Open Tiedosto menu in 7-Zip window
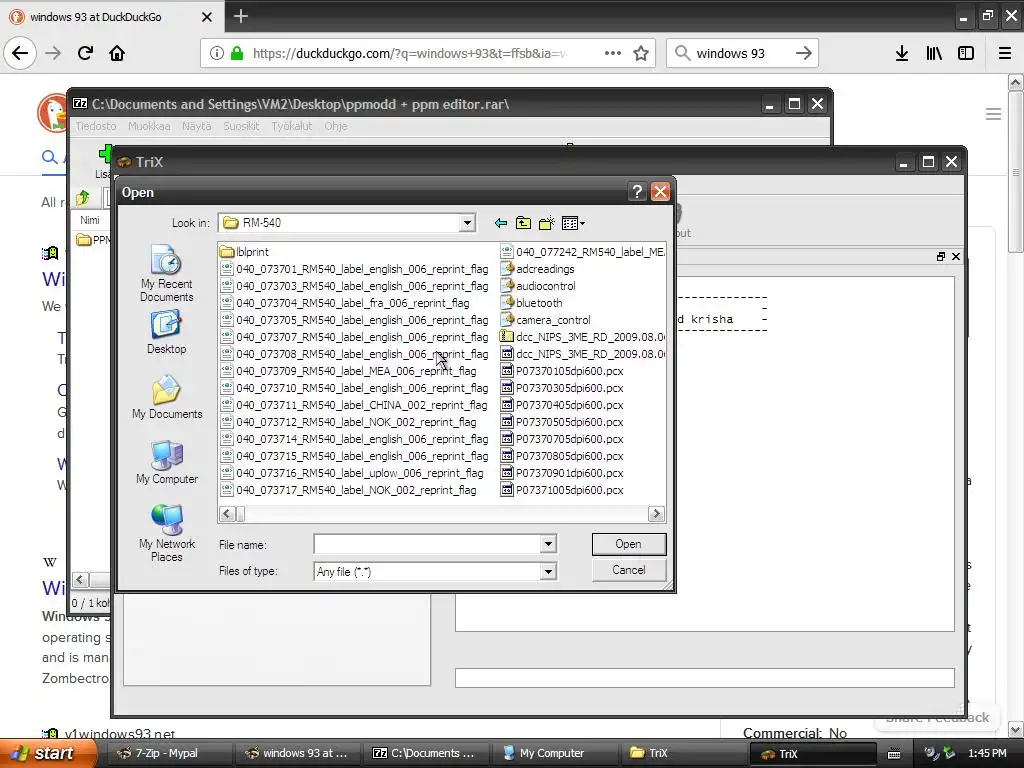Viewport: 1024px width, 768px height. coord(95,126)
